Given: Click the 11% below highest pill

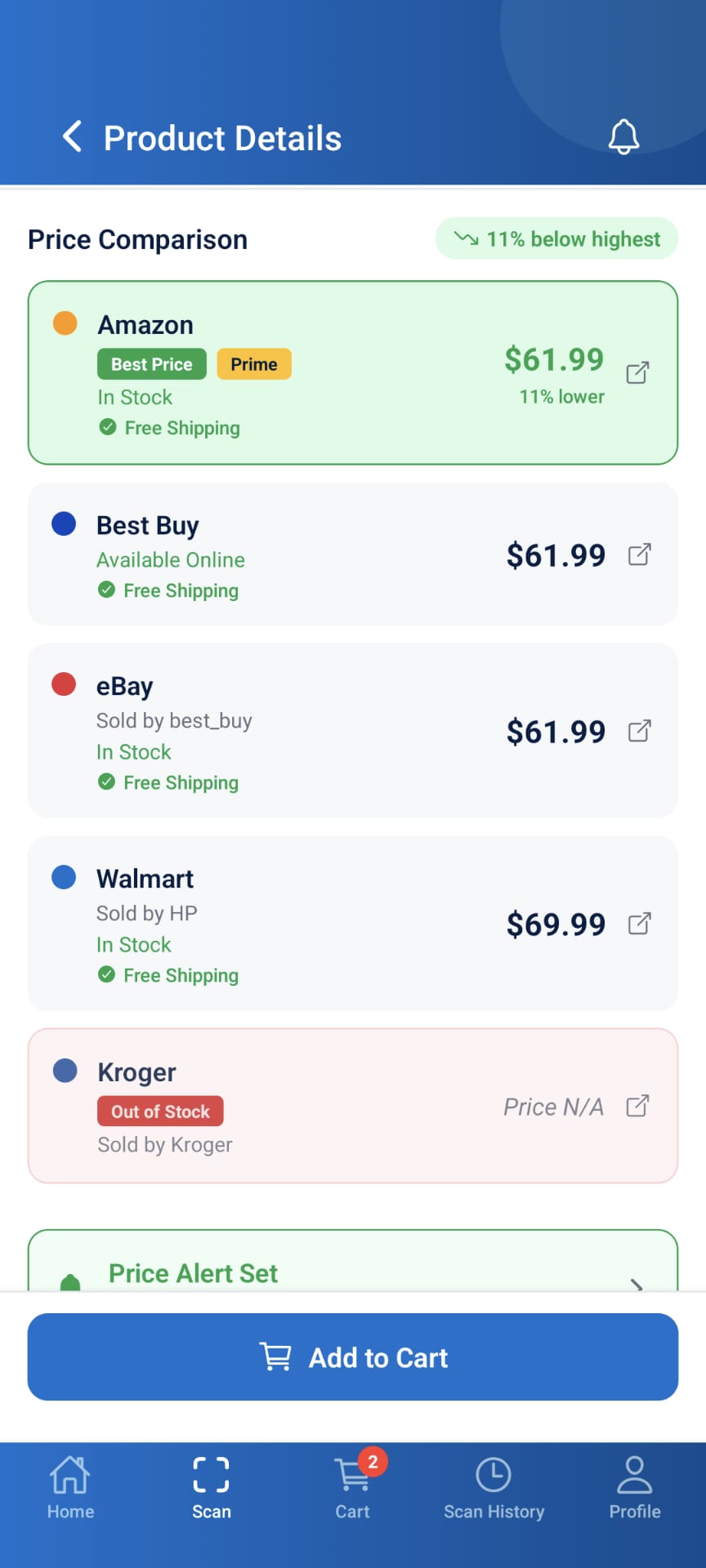Looking at the screenshot, I should (556, 238).
